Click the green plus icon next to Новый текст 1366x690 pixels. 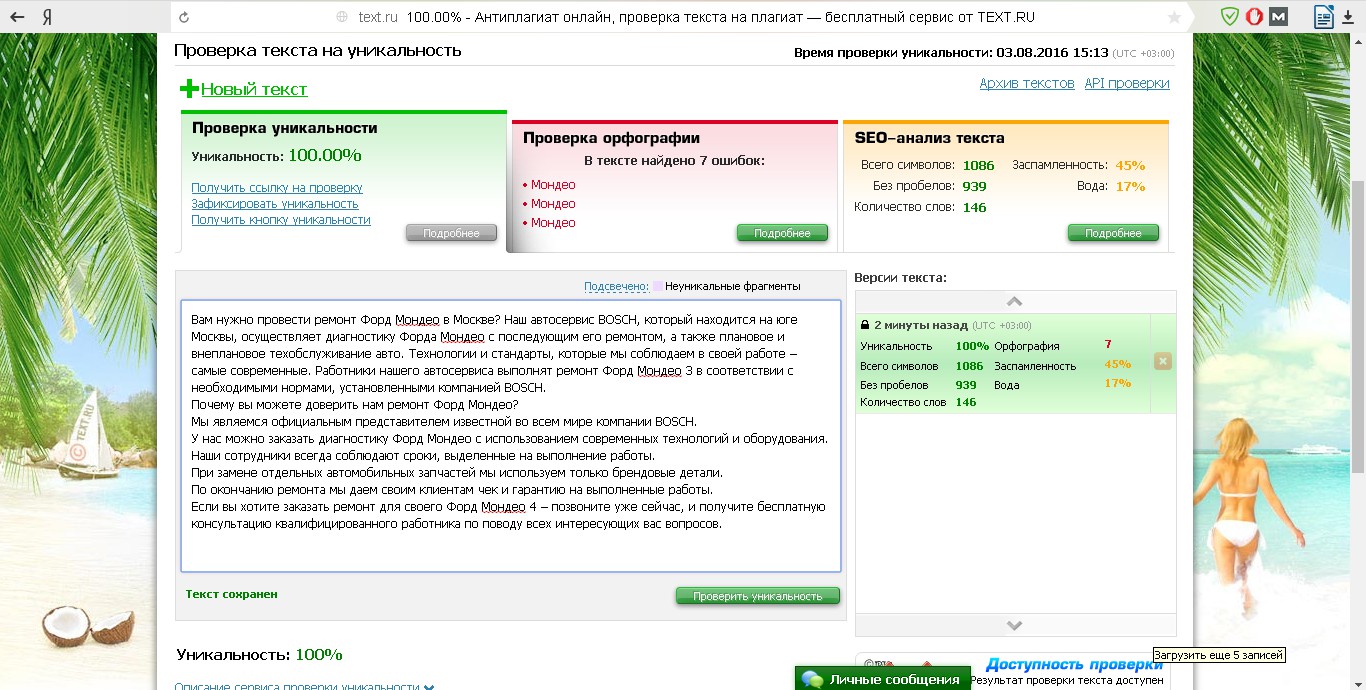tap(189, 89)
